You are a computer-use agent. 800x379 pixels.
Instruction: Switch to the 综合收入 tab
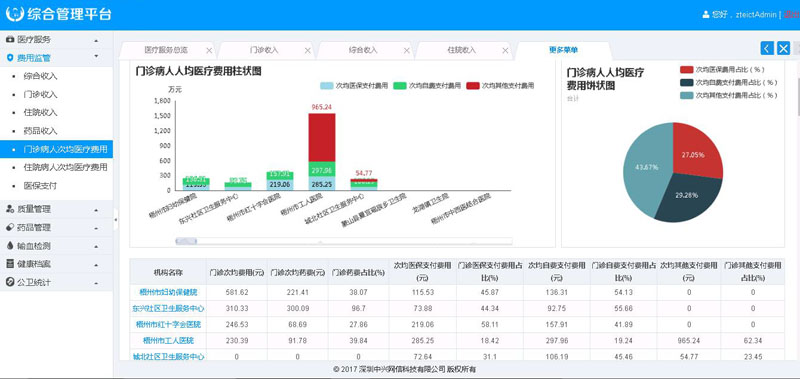click(363, 50)
